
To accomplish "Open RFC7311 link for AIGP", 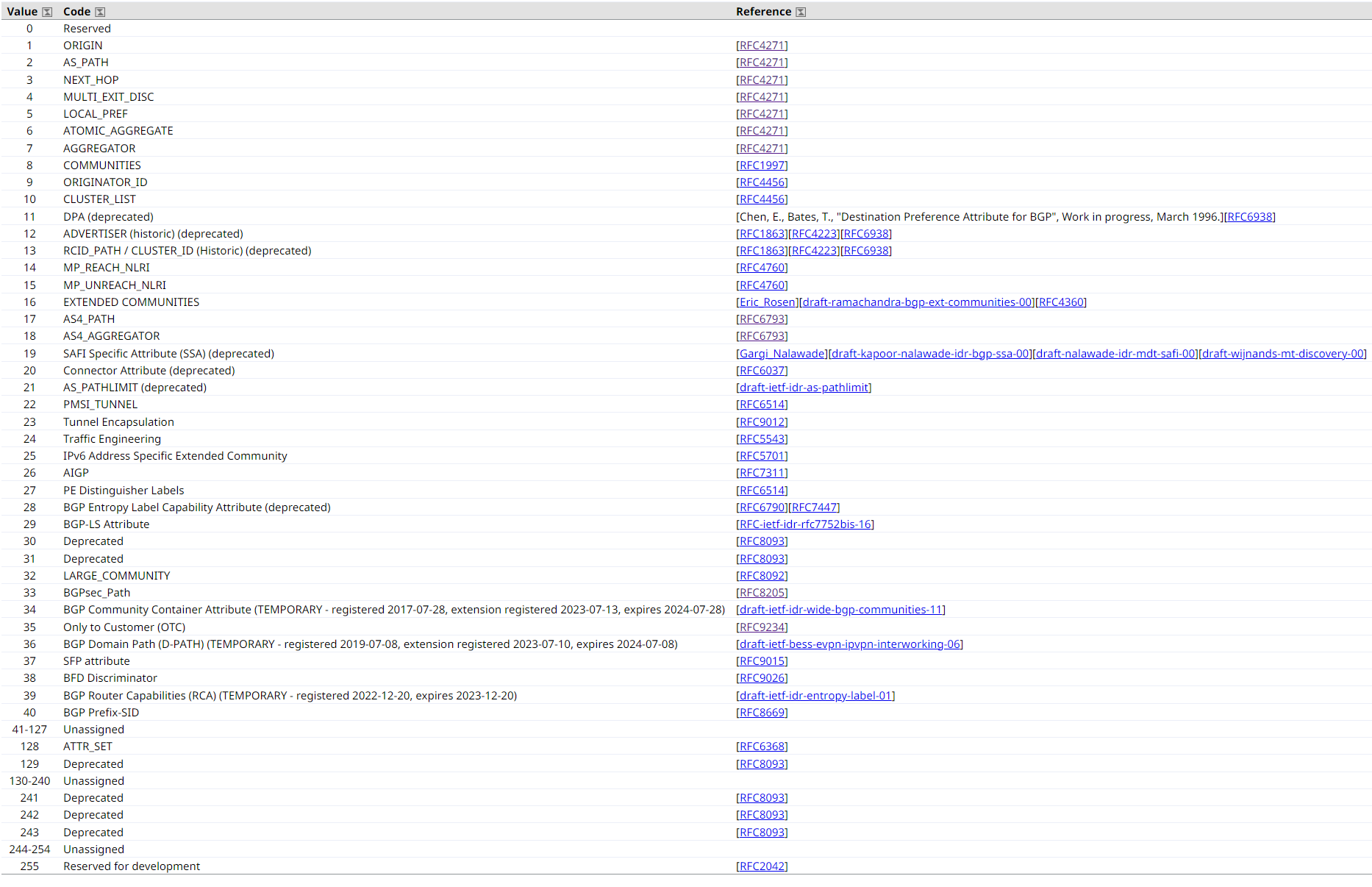I will (x=762, y=473).
